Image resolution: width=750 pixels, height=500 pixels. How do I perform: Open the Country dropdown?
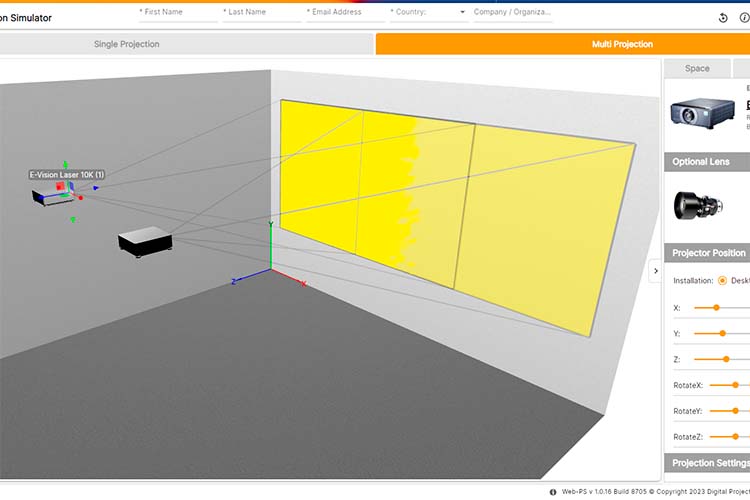click(429, 12)
